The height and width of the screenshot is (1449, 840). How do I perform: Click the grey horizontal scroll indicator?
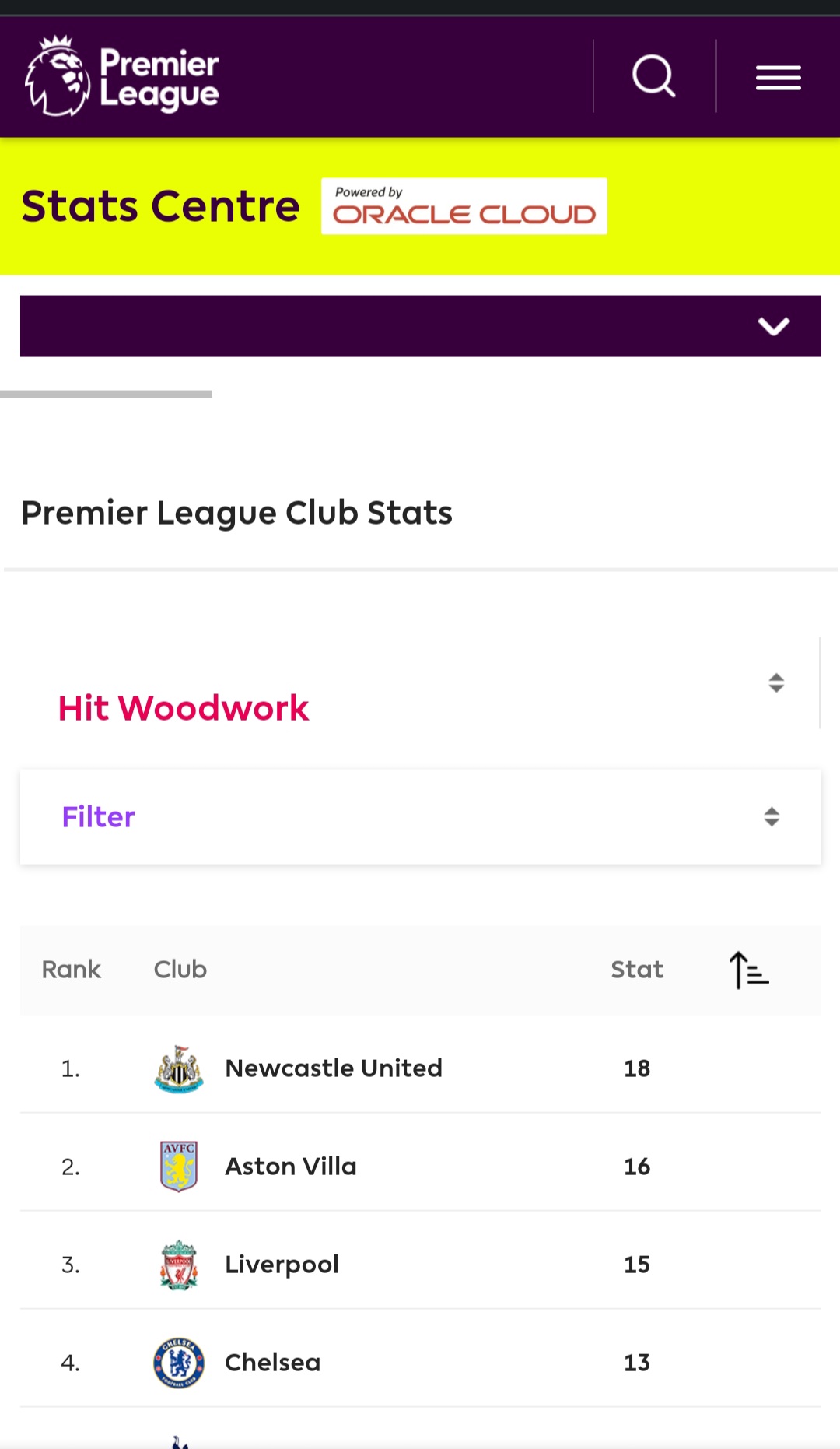106,395
